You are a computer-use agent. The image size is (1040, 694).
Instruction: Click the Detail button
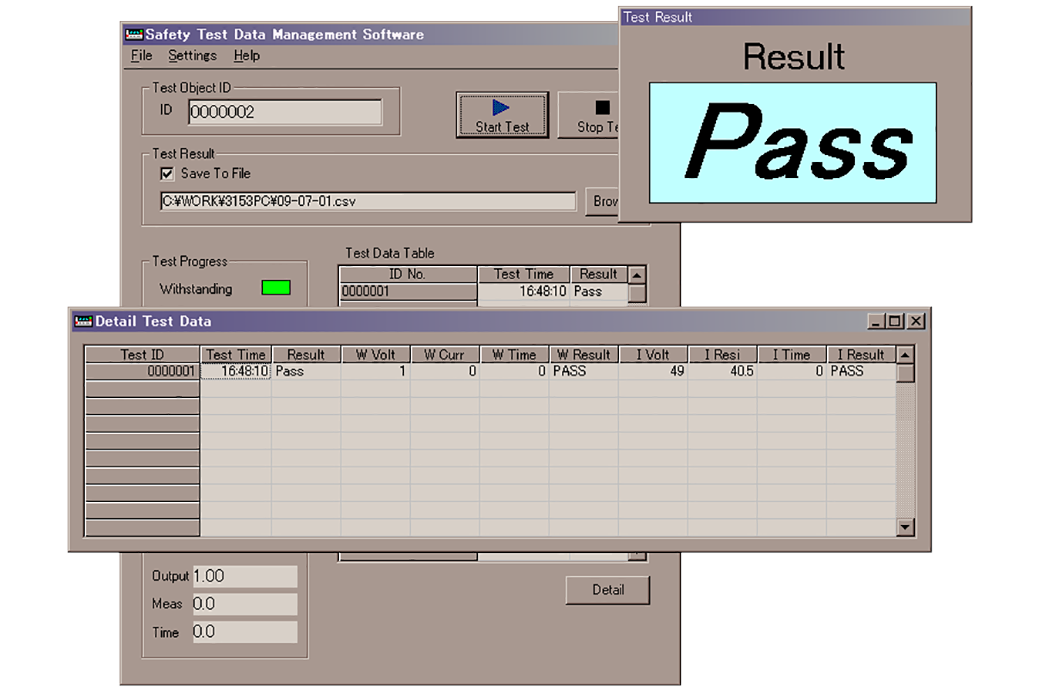pos(607,590)
